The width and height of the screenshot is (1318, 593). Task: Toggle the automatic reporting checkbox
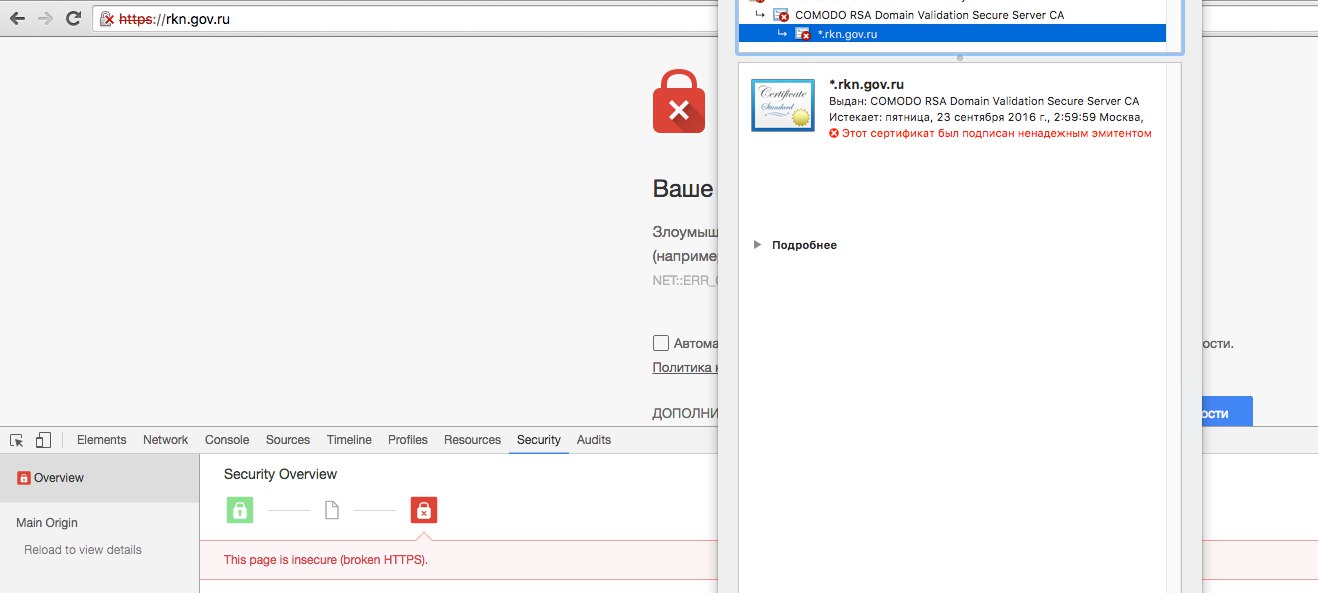[661, 343]
